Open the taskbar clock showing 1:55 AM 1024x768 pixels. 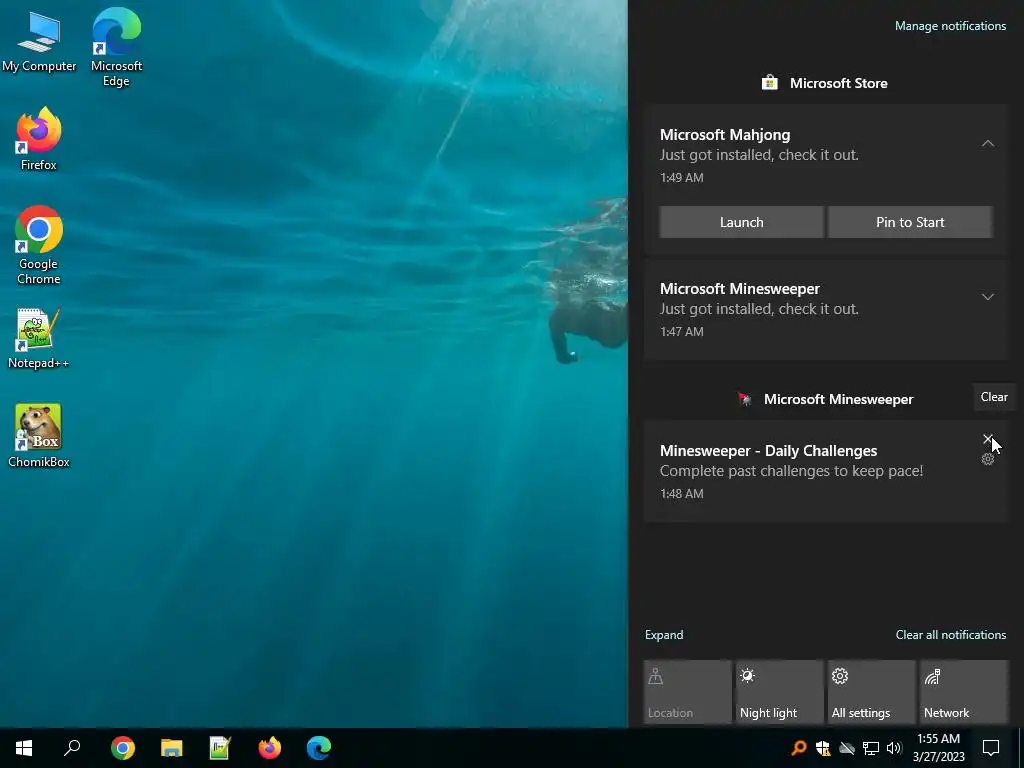pyautogui.click(x=938, y=748)
